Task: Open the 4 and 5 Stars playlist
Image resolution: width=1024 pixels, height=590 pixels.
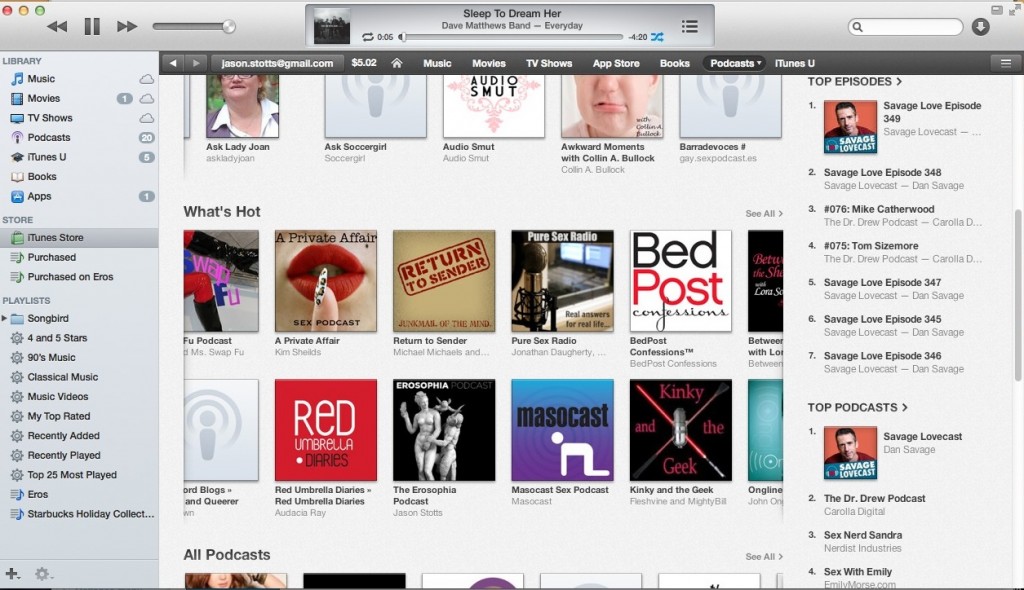Action: tap(57, 338)
